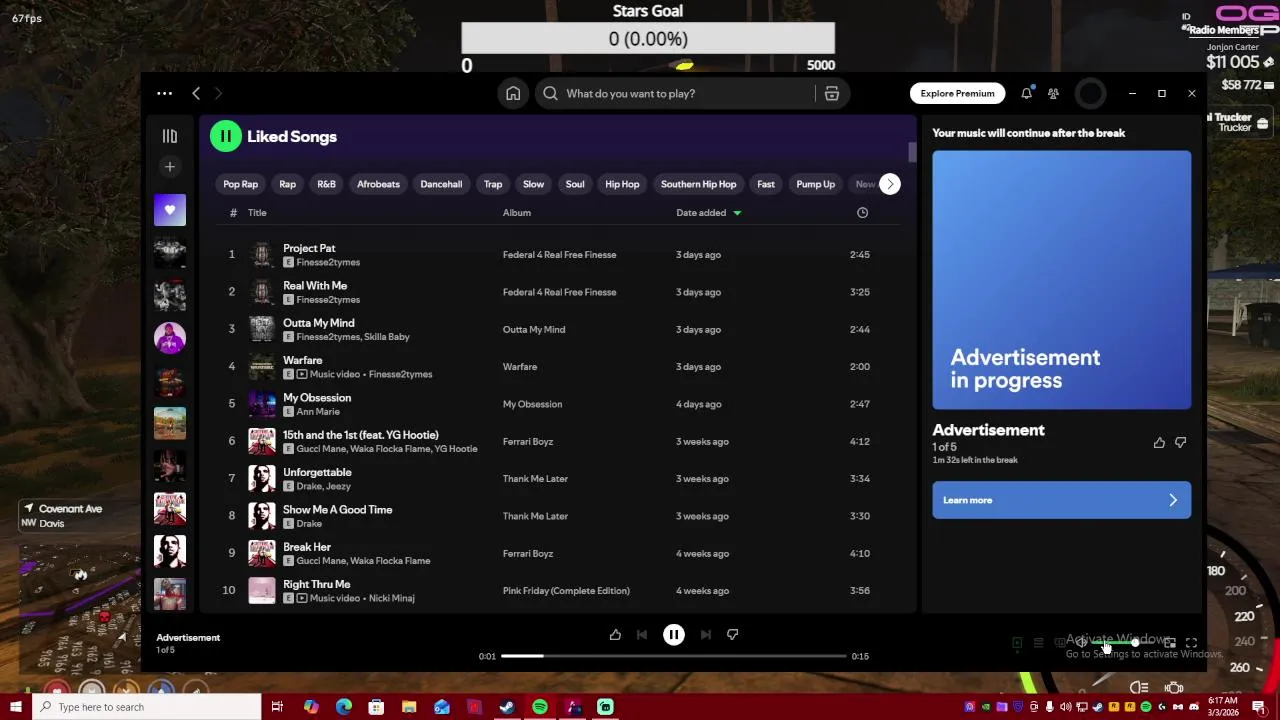The height and width of the screenshot is (720, 1280).
Task: Select the Hip Hop genre chip
Action: point(622,184)
